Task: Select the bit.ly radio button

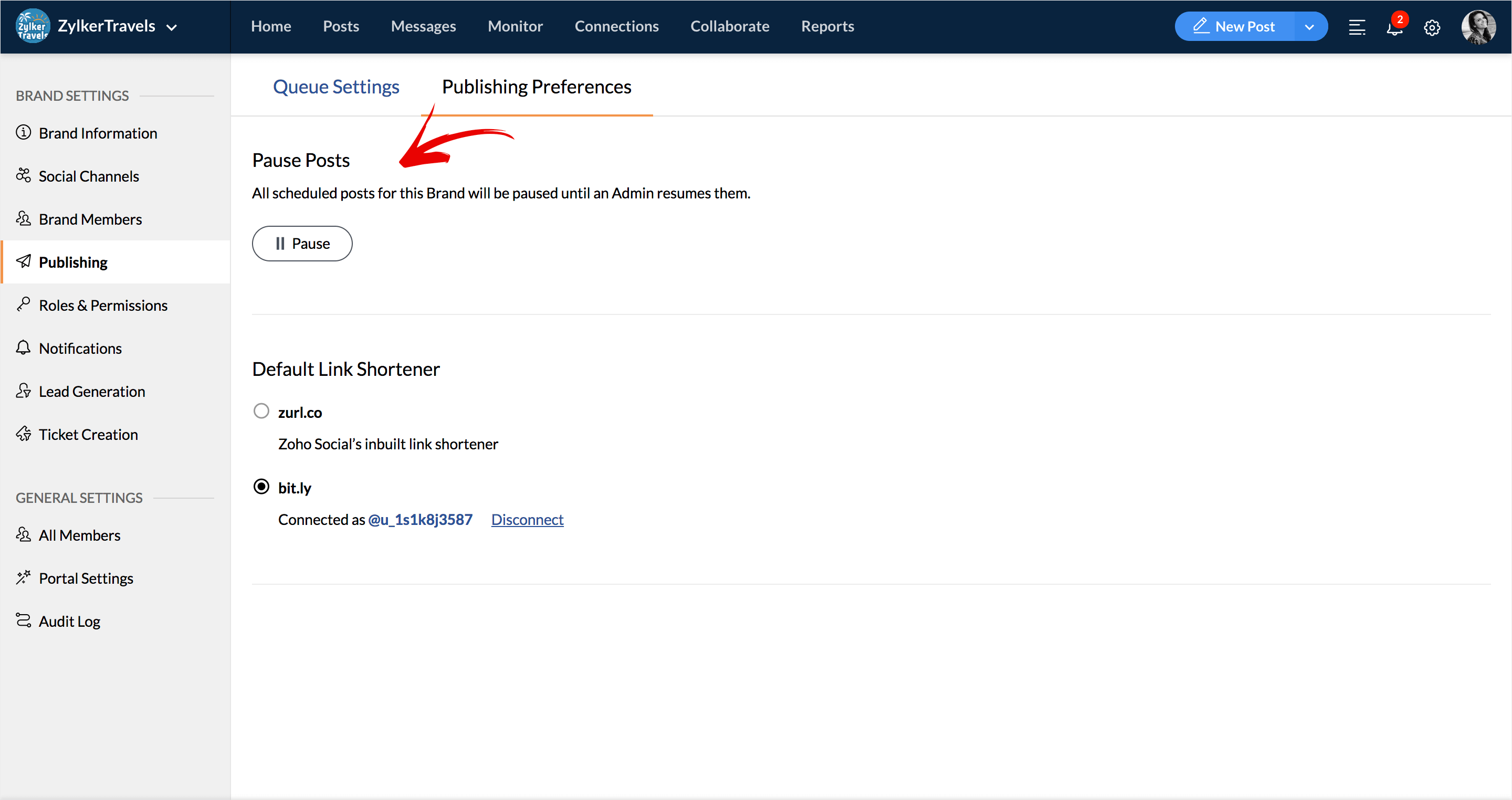Action: (261, 487)
